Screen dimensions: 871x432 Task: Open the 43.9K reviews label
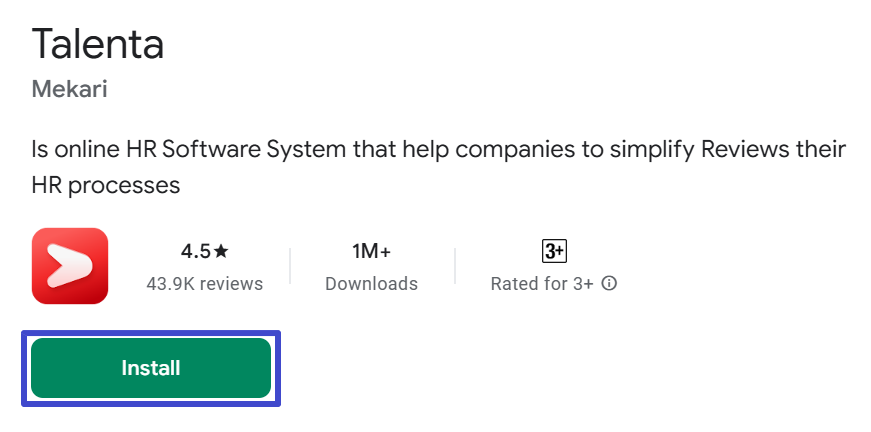[204, 284]
